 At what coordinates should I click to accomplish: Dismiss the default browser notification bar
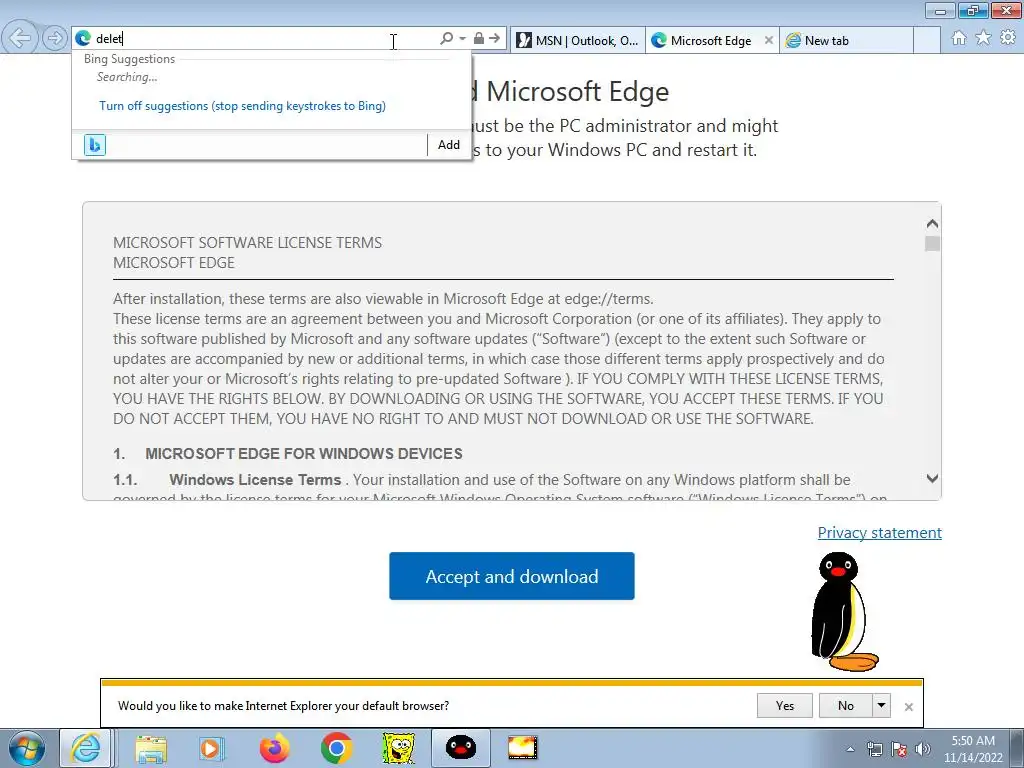[x=908, y=707]
